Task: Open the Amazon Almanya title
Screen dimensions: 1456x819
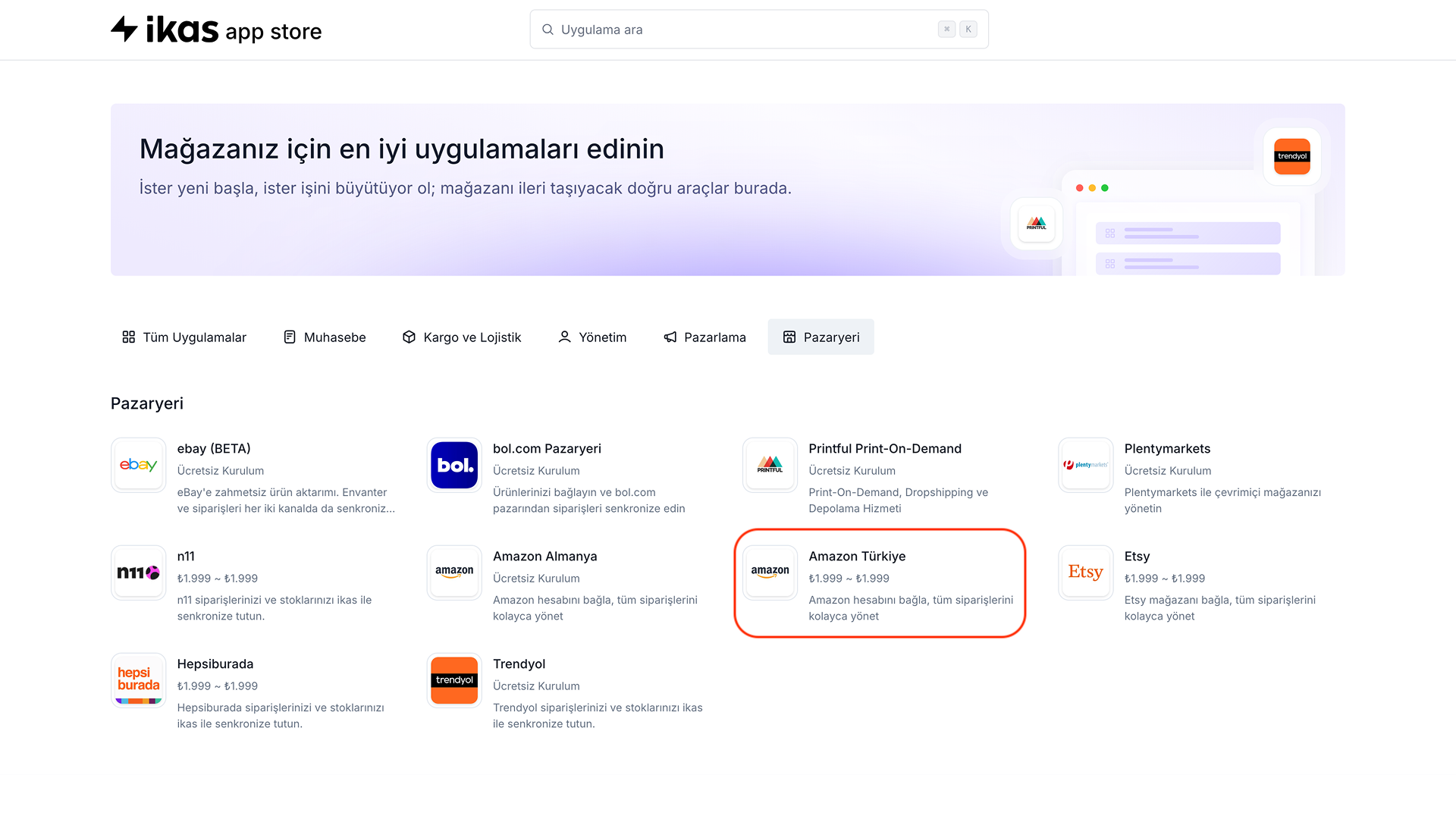Action: [x=544, y=557]
